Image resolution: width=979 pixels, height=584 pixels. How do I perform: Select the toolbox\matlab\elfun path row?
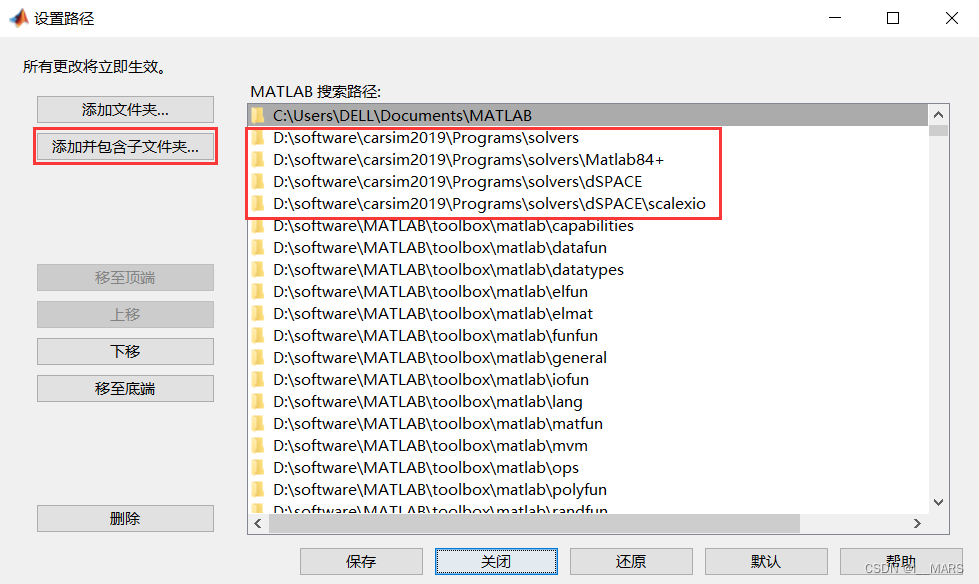tap(588, 292)
